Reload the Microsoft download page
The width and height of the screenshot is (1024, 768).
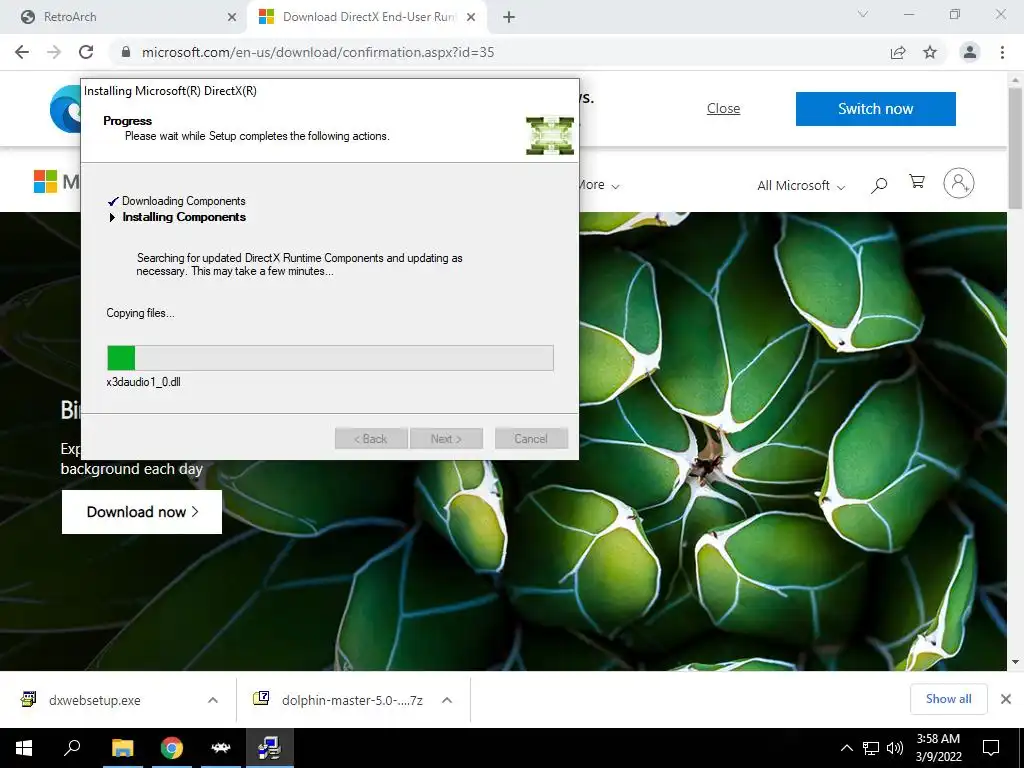click(x=86, y=52)
